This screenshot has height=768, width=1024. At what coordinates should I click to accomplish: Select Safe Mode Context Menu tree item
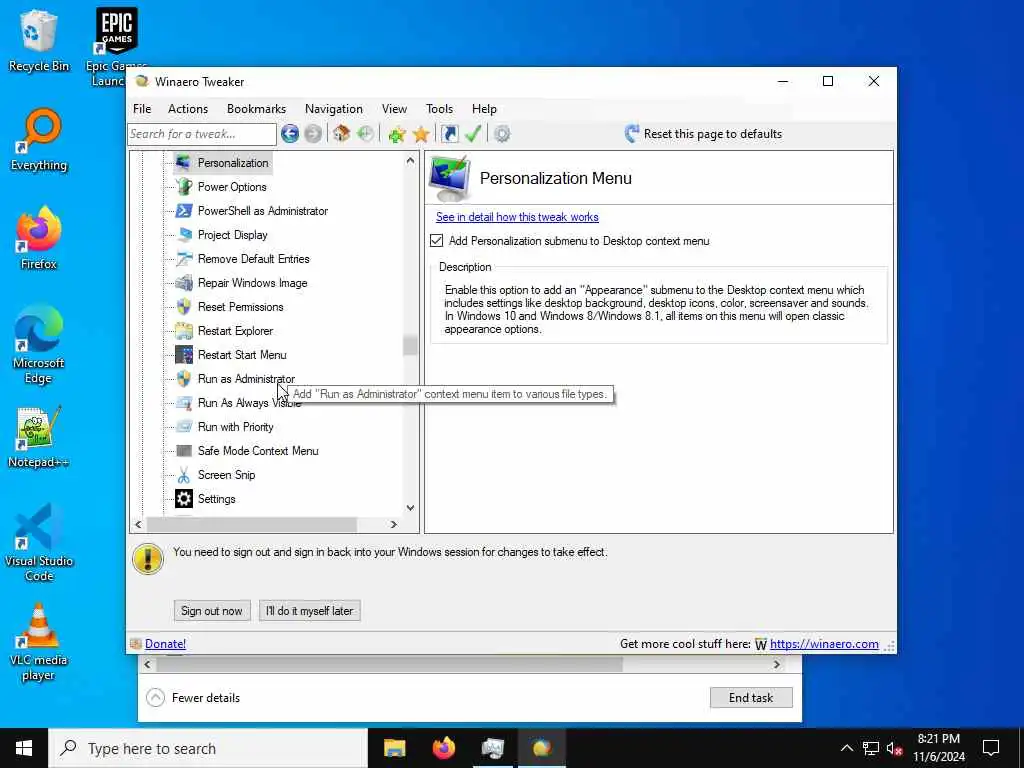tap(258, 451)
